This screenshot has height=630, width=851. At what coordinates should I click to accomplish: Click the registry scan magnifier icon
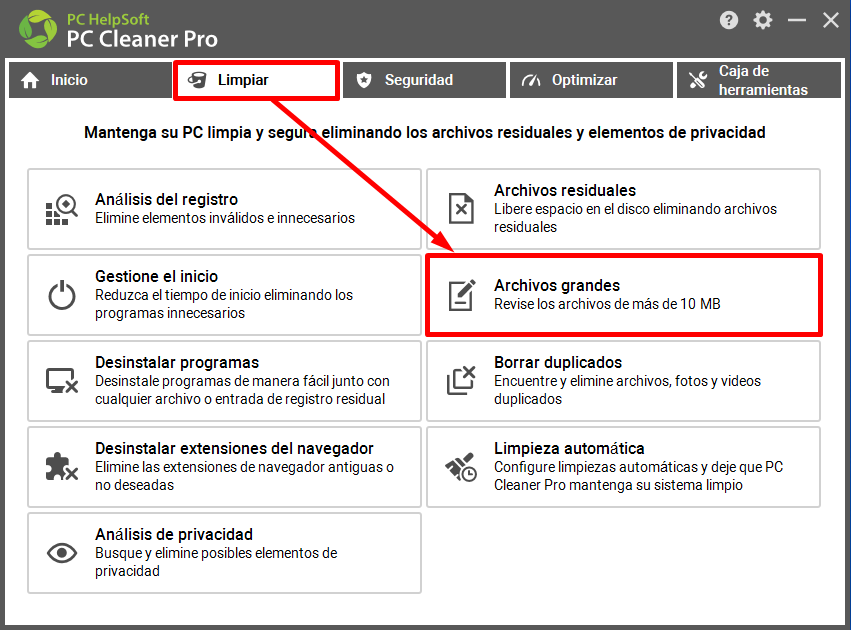(61, 209)
